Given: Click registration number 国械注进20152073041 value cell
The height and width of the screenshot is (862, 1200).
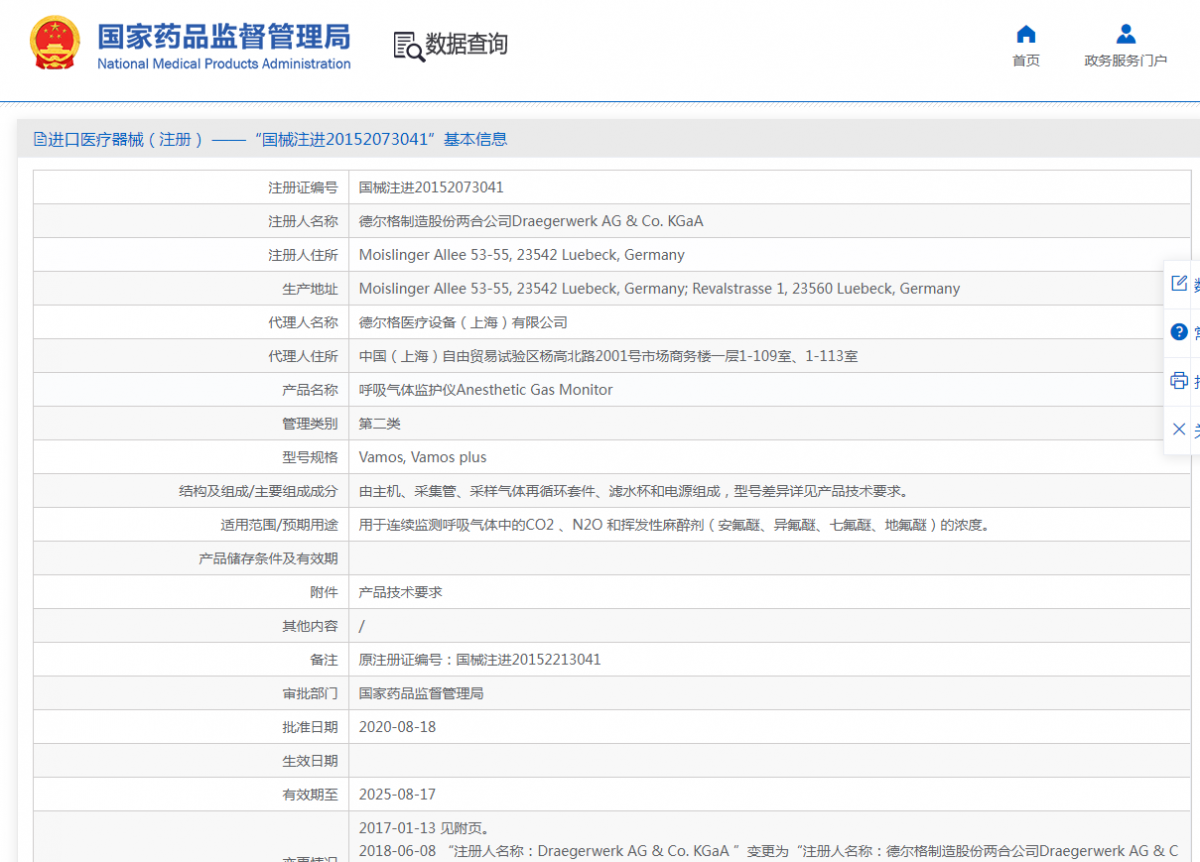Looking at the screenshot, I should point(431,187).
